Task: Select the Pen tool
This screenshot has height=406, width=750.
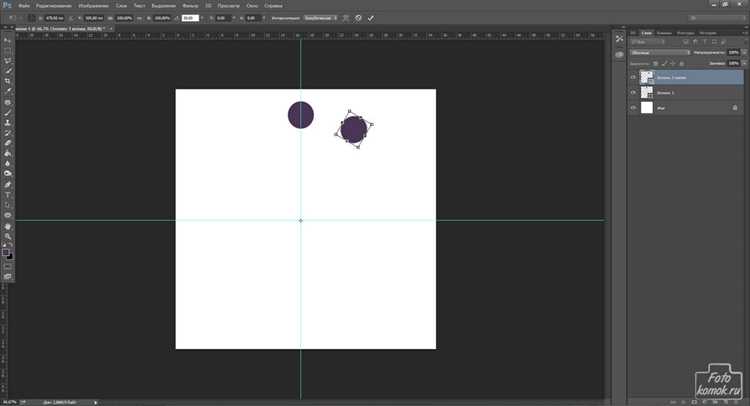Action: pos(7,185)
